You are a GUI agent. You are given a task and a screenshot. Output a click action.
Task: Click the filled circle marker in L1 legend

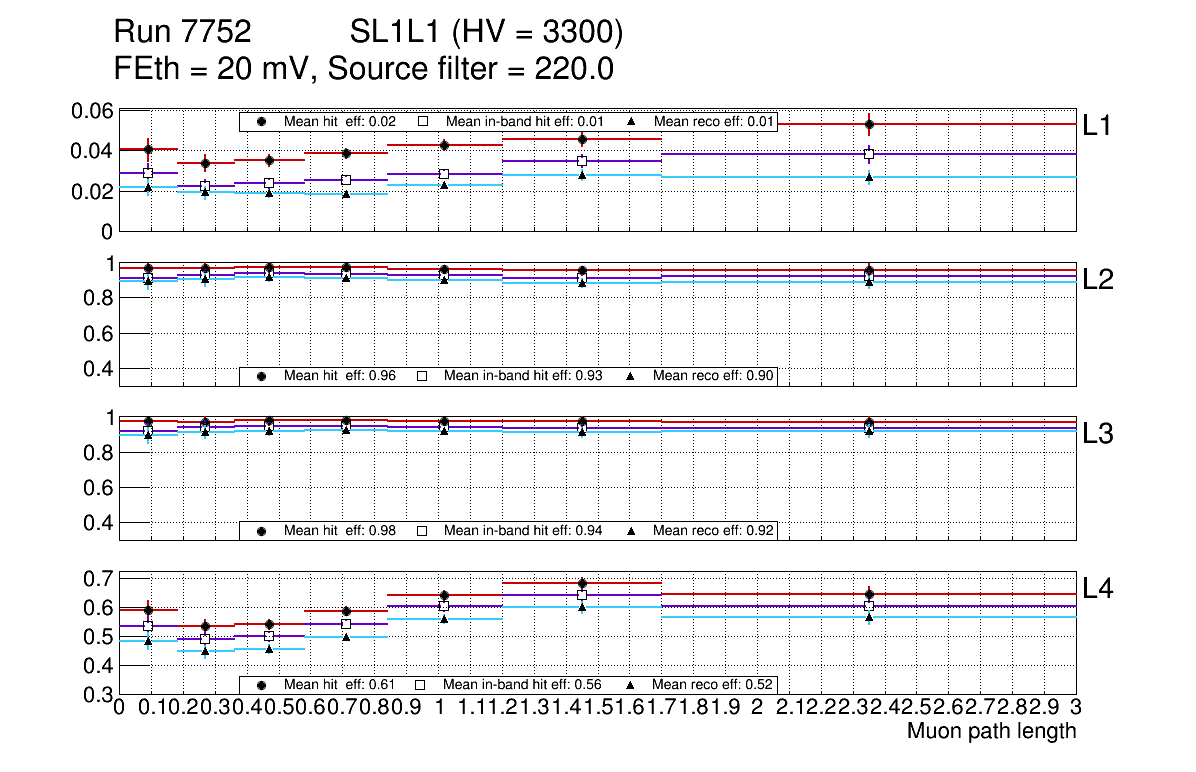[261, 122]
